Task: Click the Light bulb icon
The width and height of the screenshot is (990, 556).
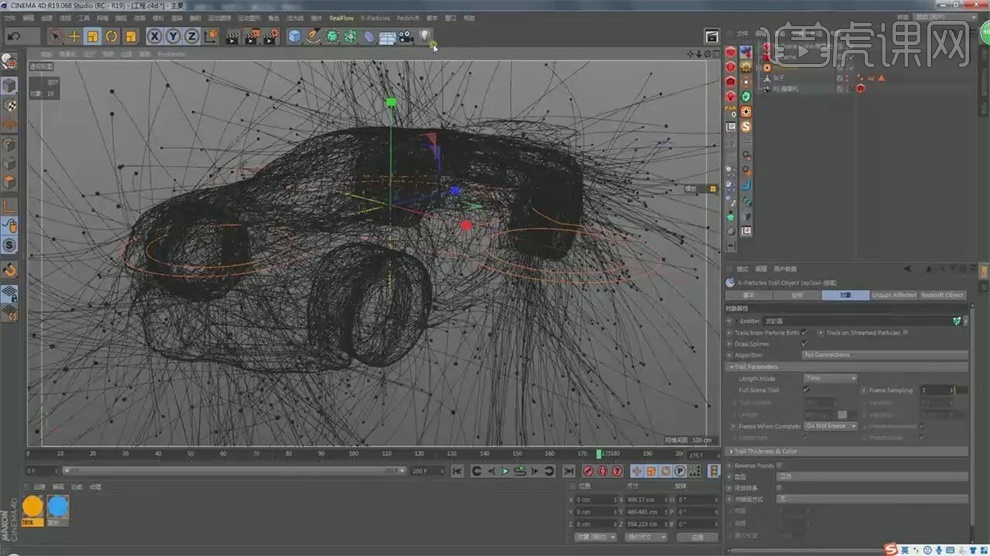Action: tap(424, 36)
